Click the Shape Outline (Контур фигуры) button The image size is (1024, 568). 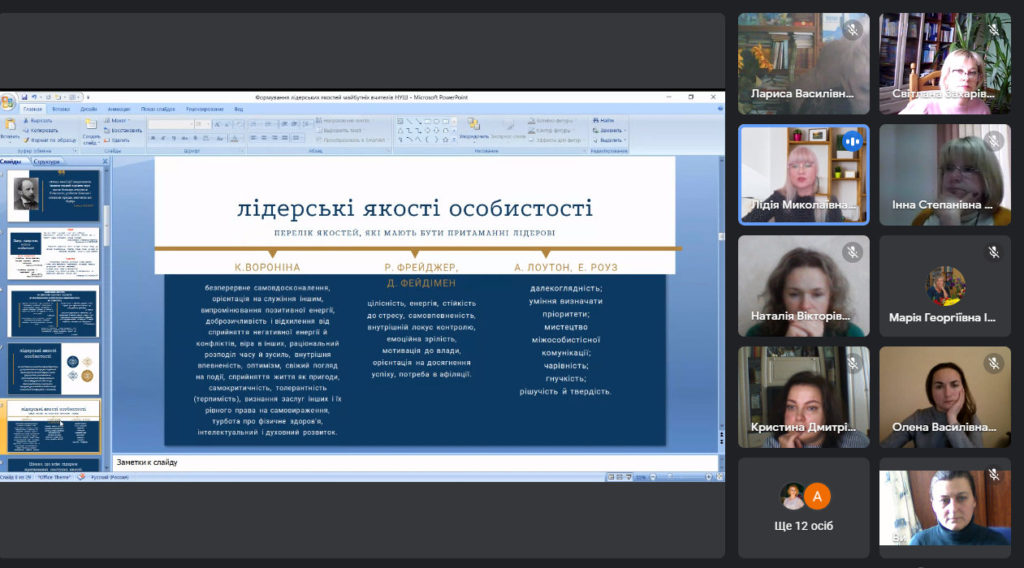[x=553, y=130]
